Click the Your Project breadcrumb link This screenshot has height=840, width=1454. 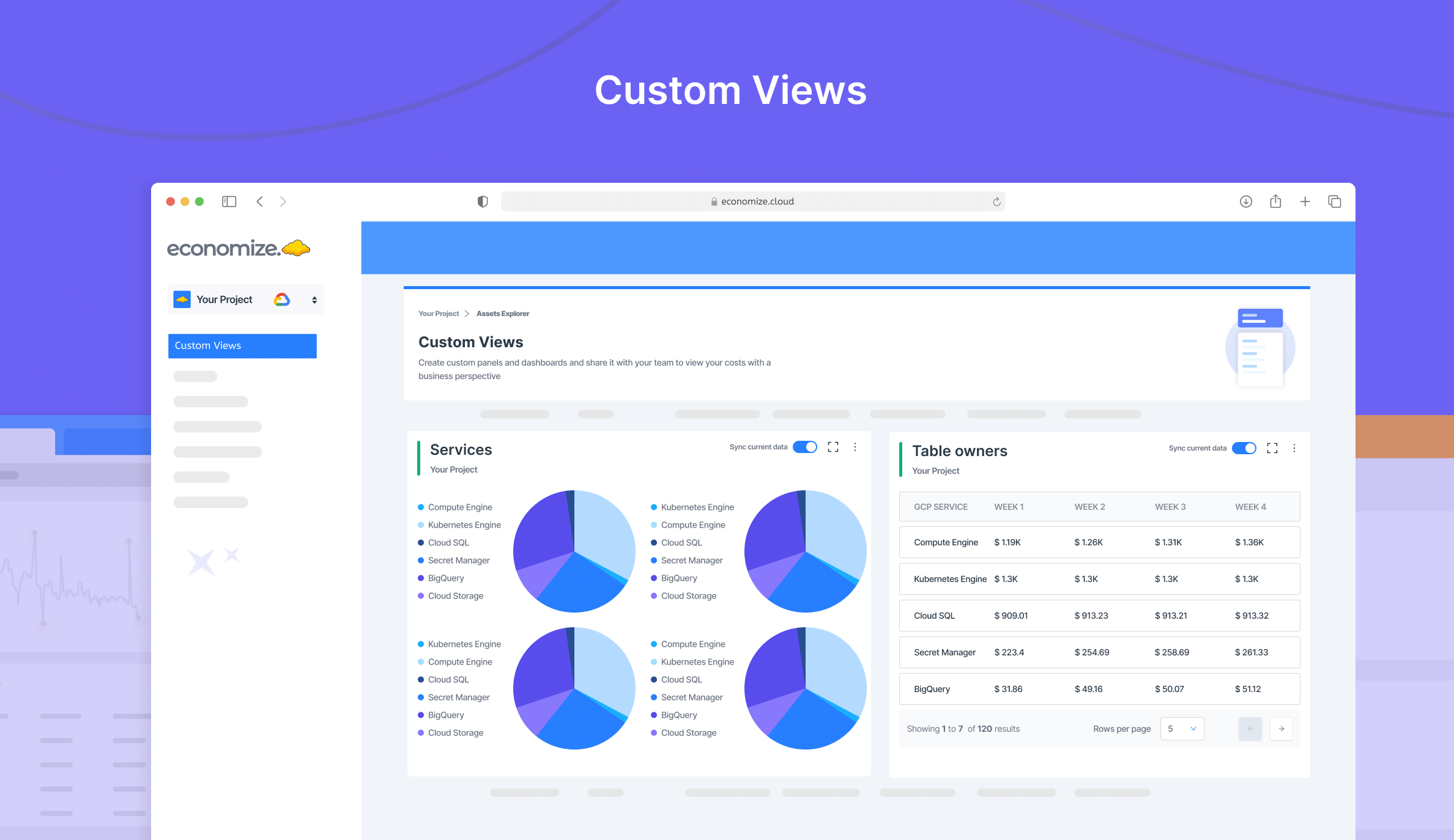click(438, 314)
